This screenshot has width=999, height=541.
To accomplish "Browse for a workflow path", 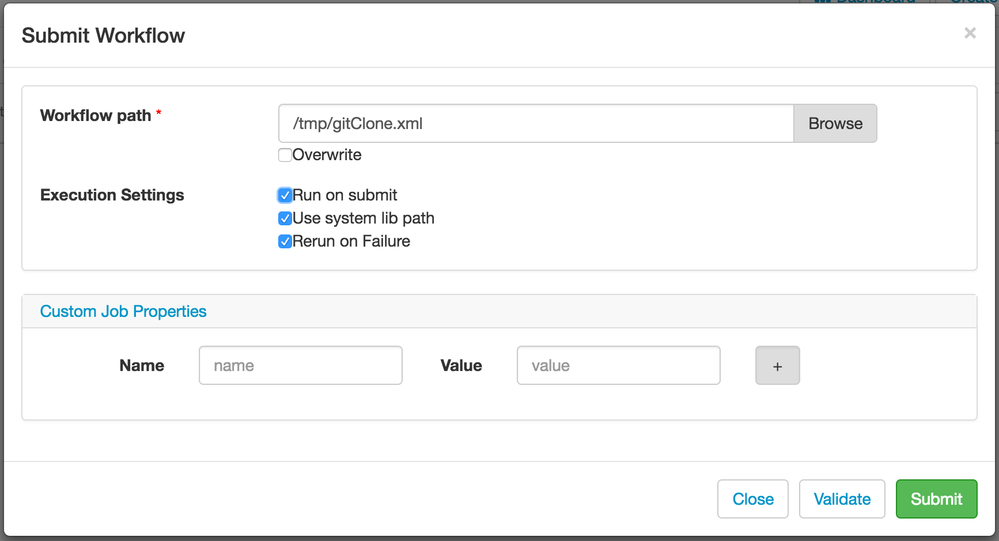I will click(835, 124).
